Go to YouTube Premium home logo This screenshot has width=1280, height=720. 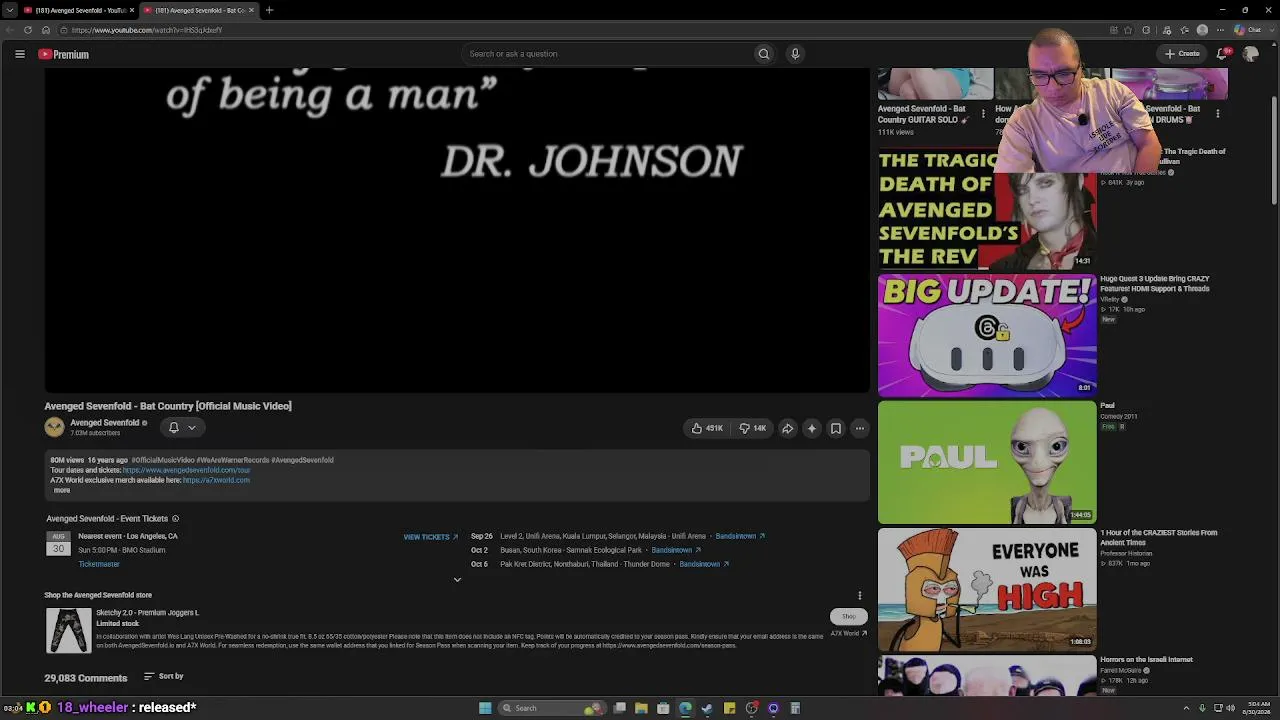(x=64, y=54)
